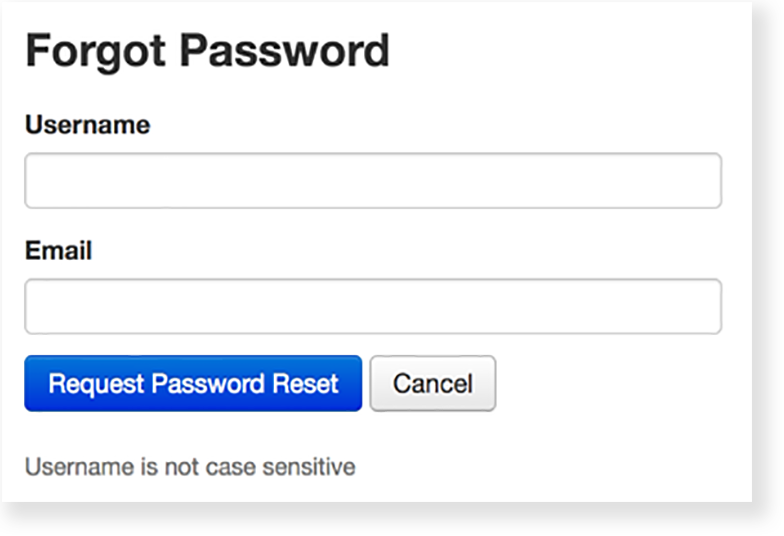Submit the form with the blue button

(193, 384)
